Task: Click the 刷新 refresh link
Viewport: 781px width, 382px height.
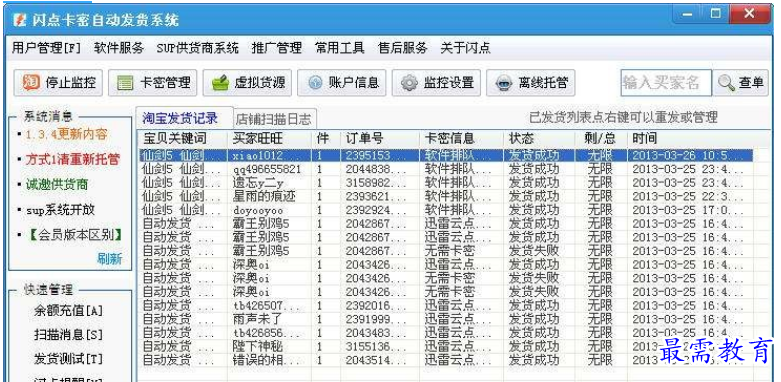Action: tap(110, 259)
